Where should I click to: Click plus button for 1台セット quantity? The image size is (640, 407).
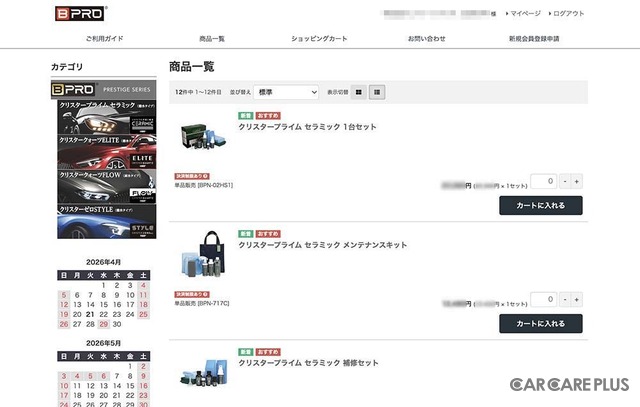coord(577,182)
